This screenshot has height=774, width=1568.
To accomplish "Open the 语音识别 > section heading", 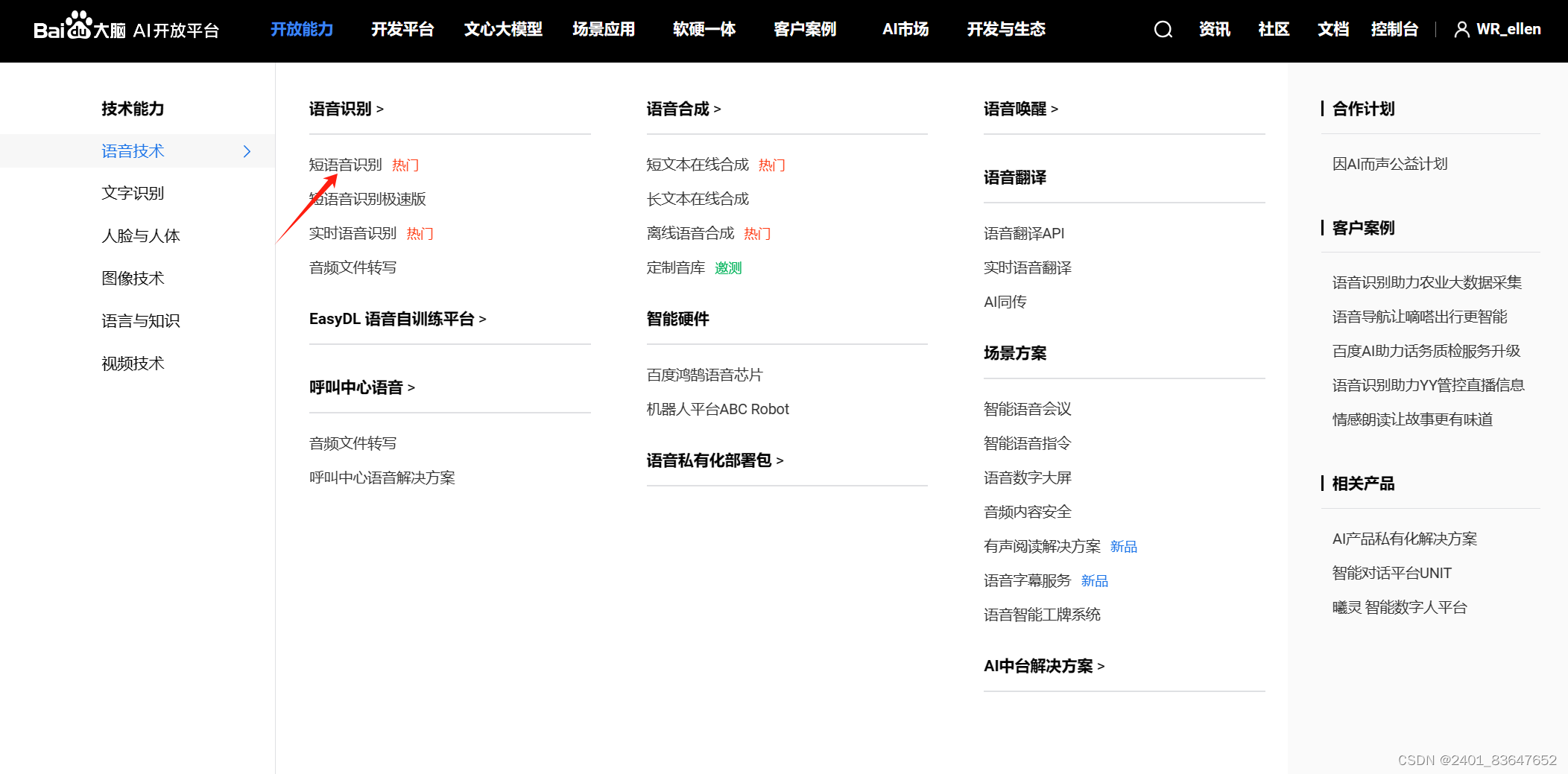I will click(x=347, y=109).
